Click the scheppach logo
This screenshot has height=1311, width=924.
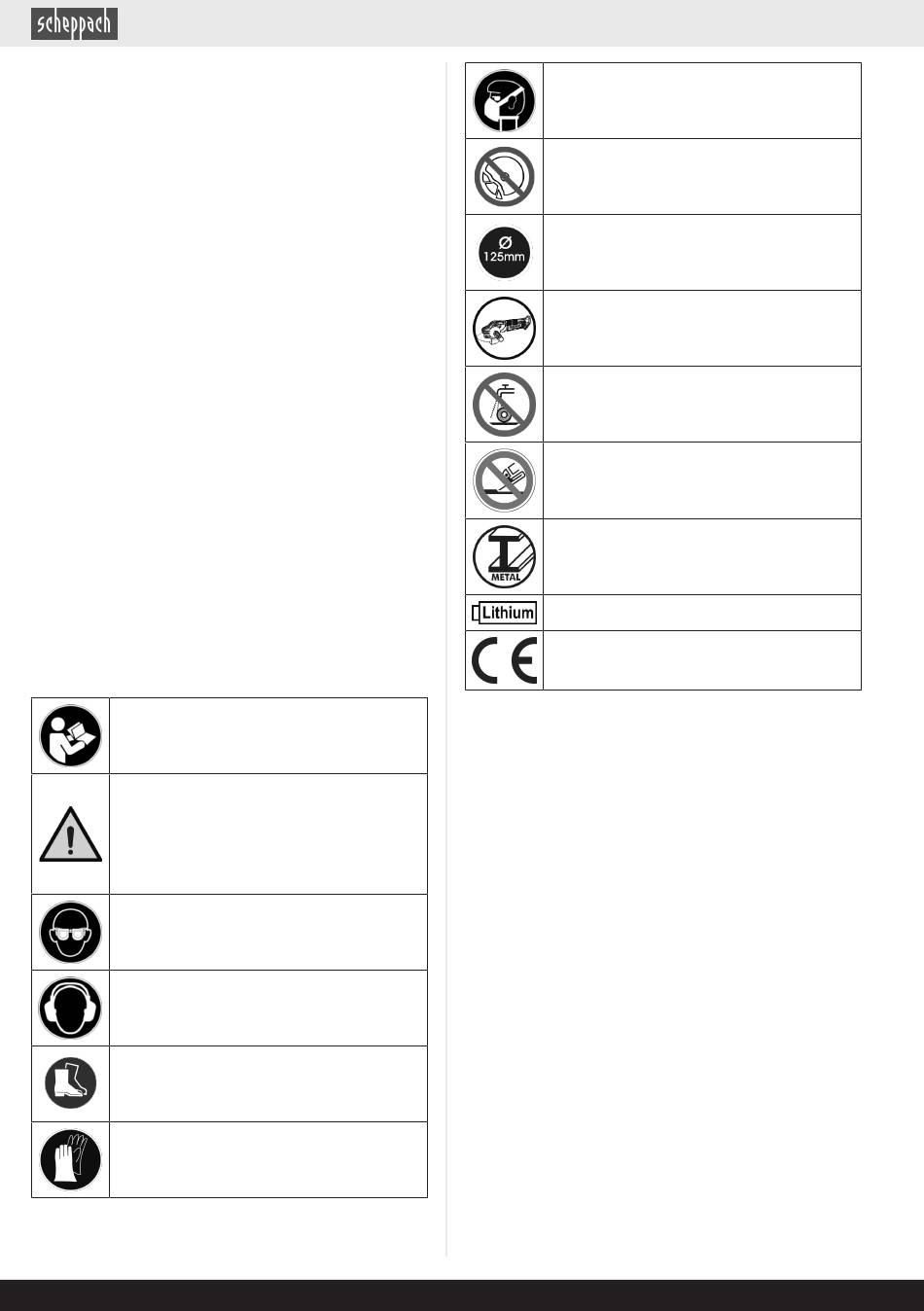click(74, 23)
